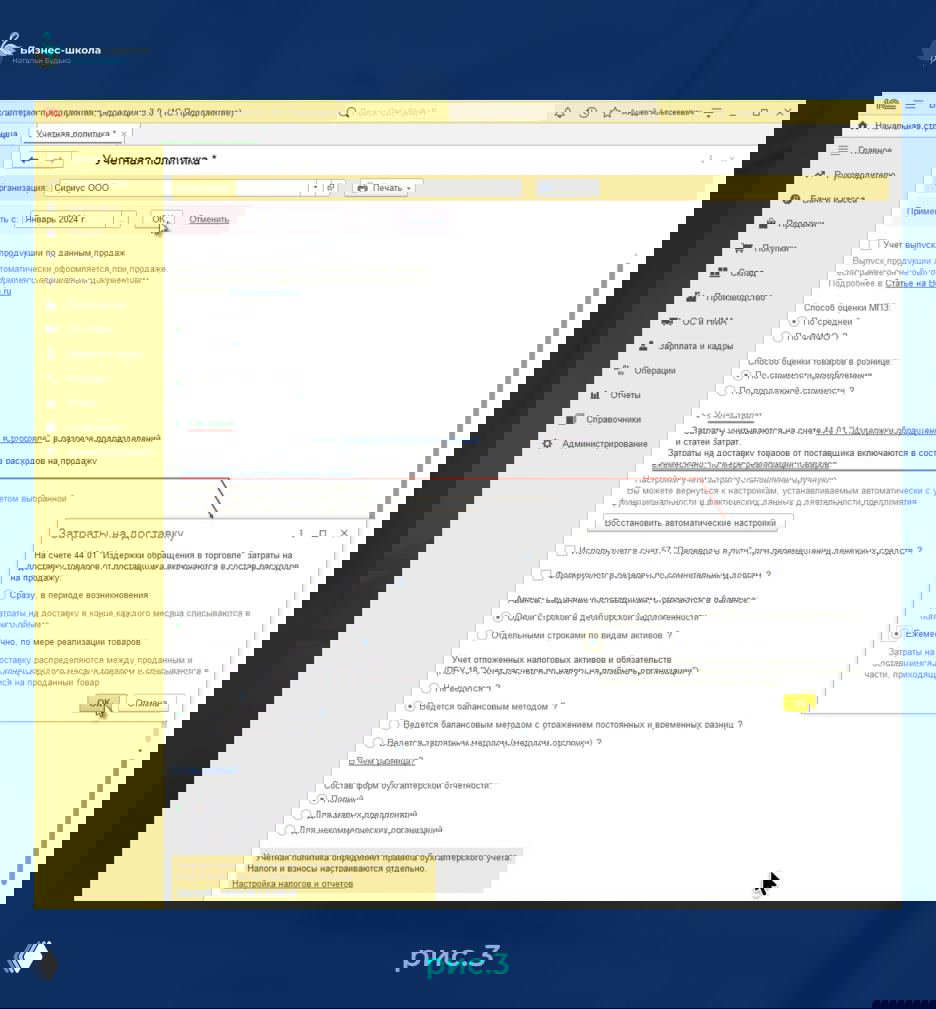Click the period field 'Январь 2024 г.'
Image resolution: width=936 pixels, height=1009 pixels.
click(x=67, y=219)
